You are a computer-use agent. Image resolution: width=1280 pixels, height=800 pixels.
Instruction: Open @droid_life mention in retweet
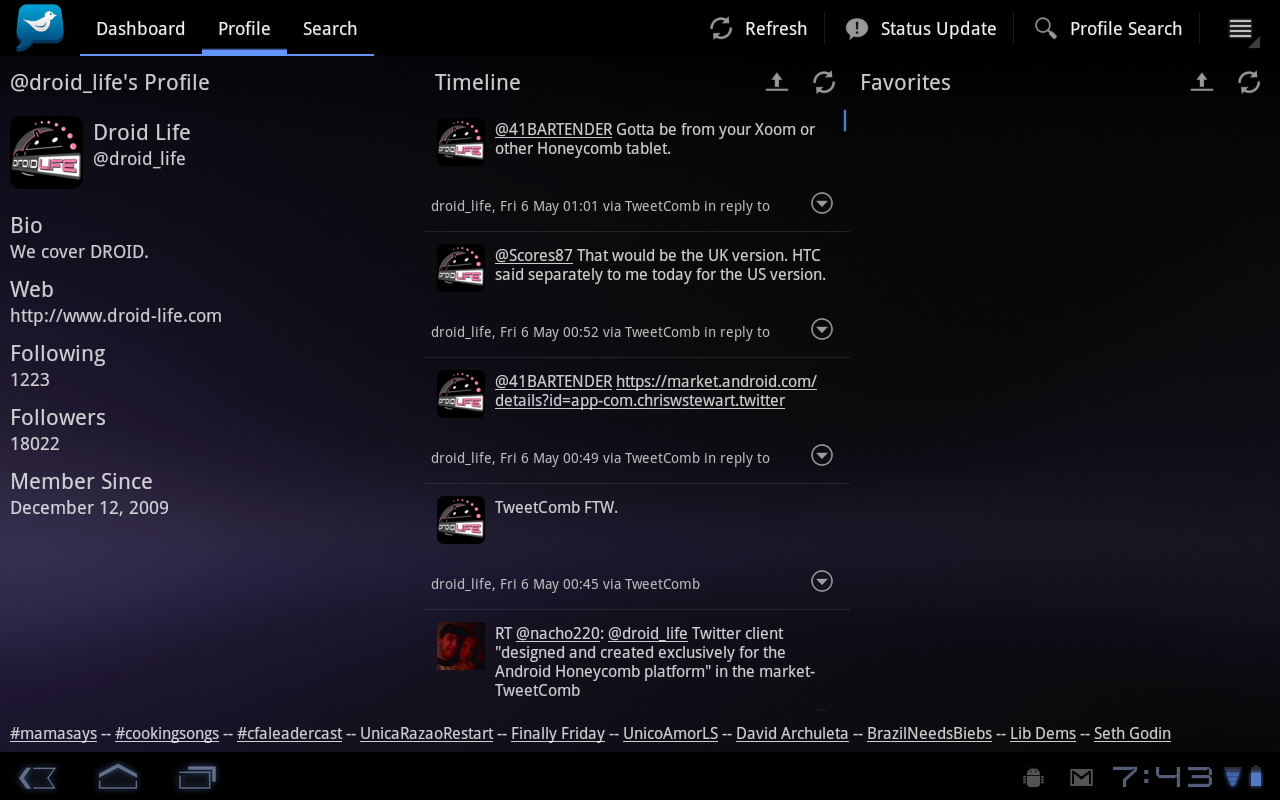[x=648, y=633]
